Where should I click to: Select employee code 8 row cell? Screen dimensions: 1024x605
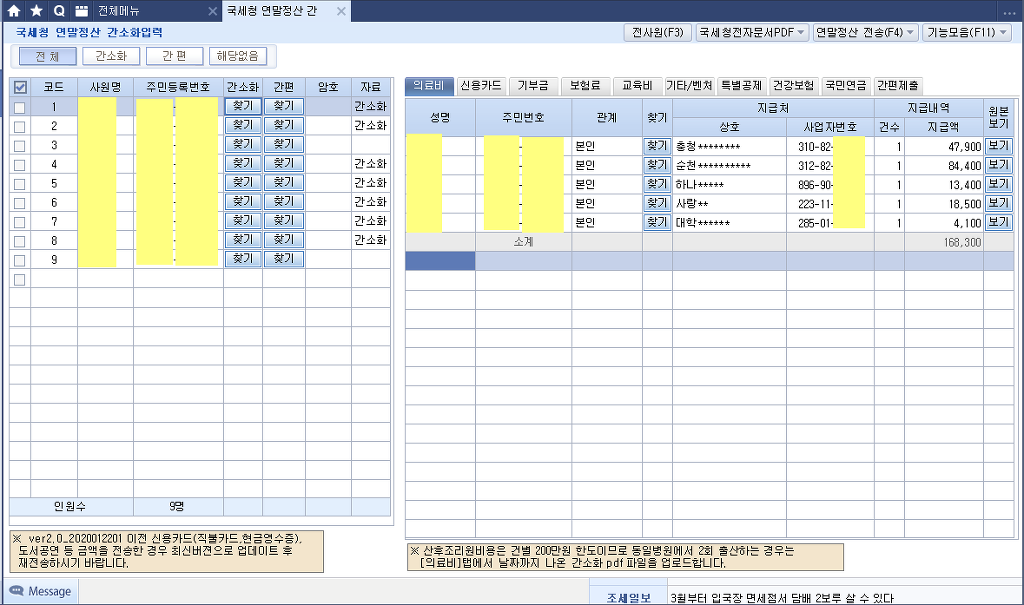(54, 240)
